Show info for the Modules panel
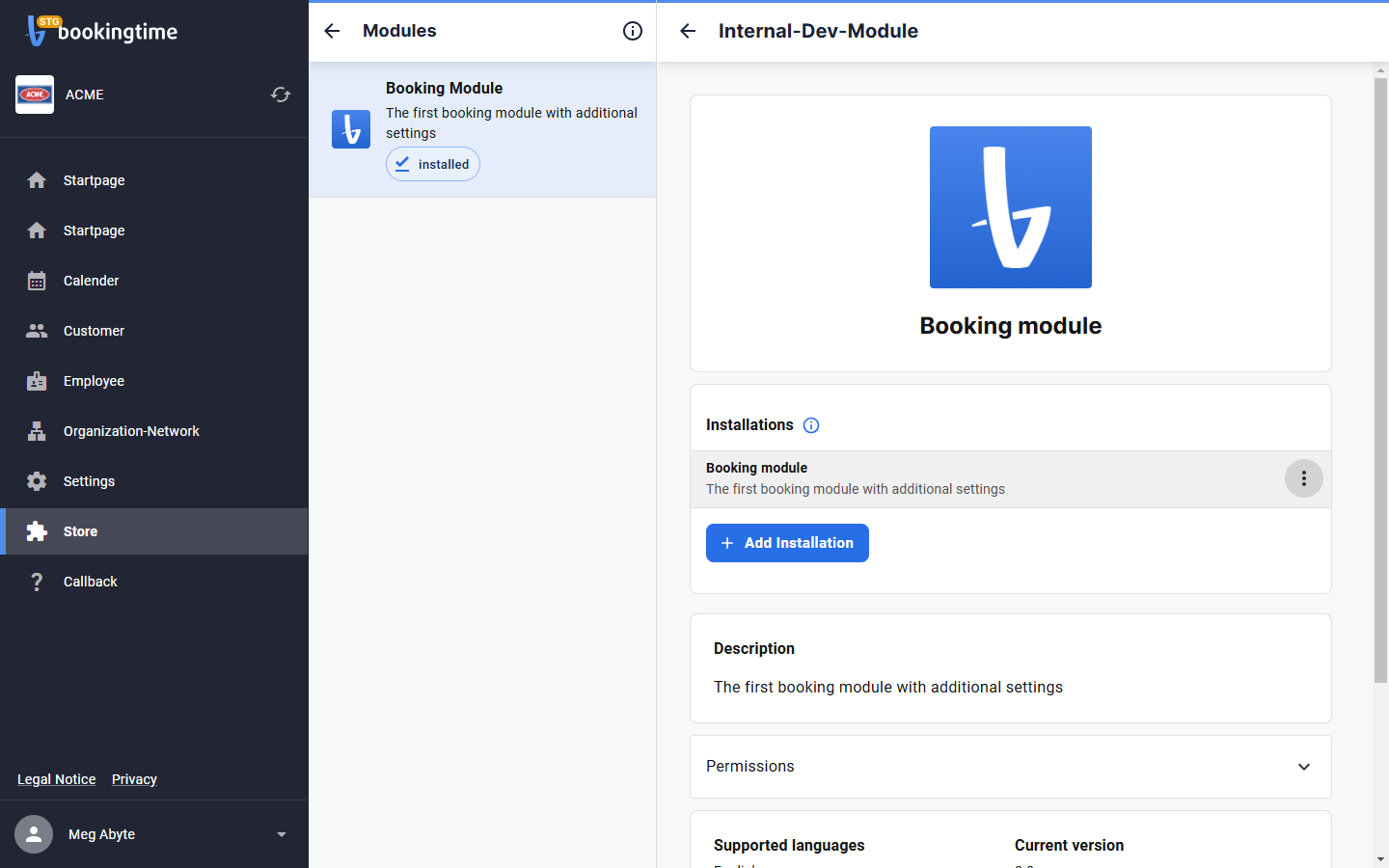 [633, 31]
